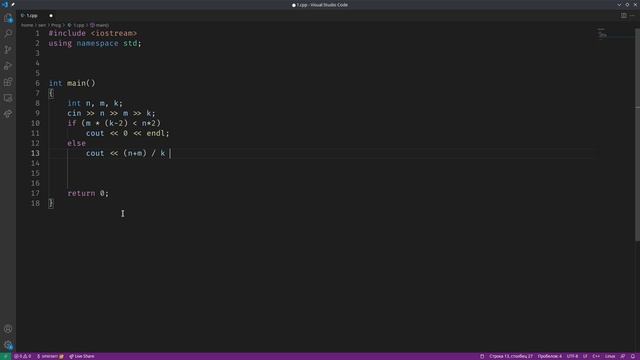Click the feedback icon in status bar

(x=623, y=356)
